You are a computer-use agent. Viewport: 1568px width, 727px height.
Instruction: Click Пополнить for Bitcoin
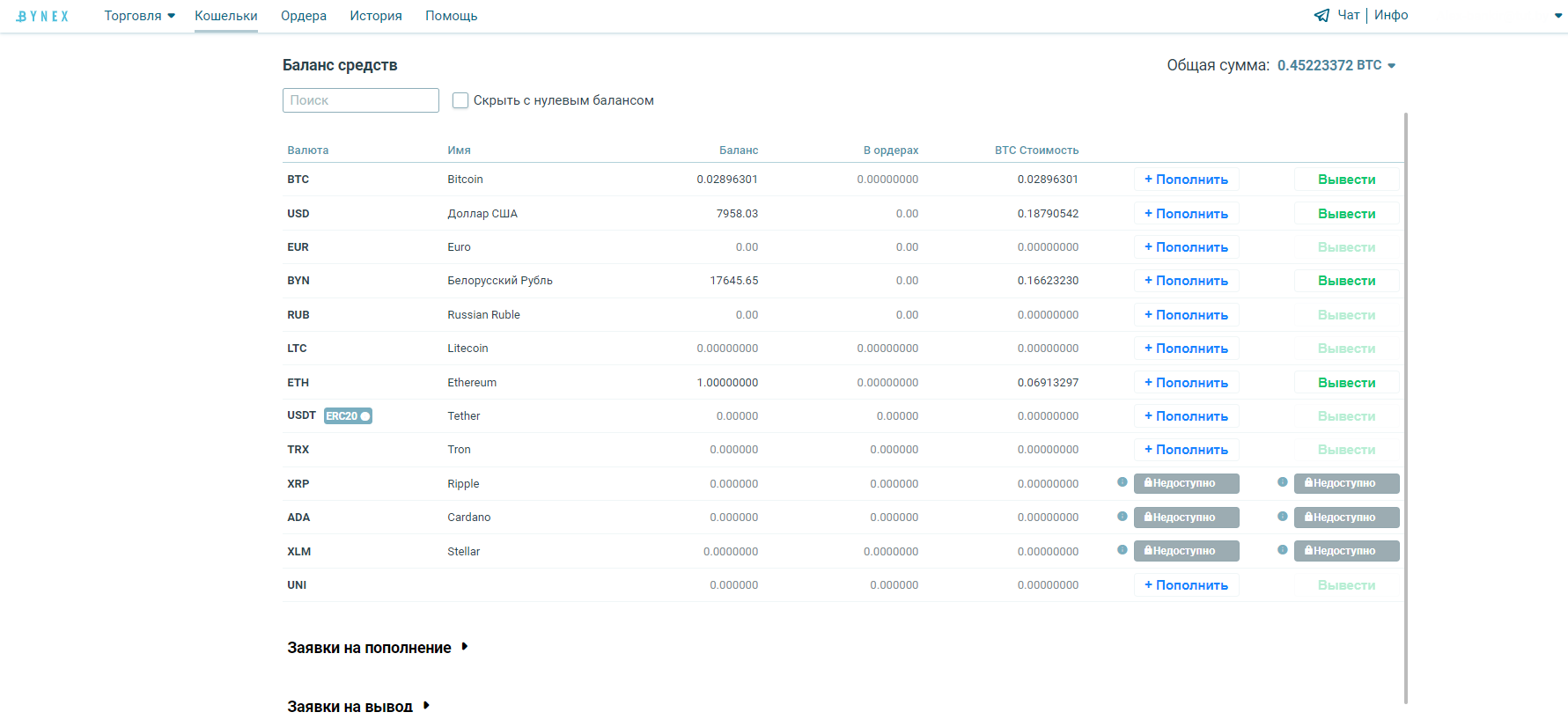[x=1186, y=180]
